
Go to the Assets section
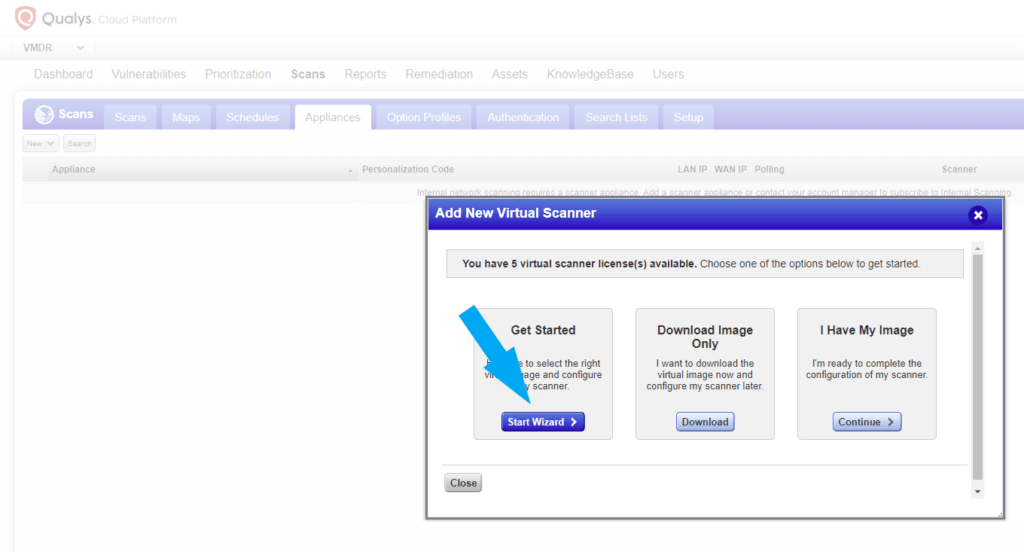click(509, 74)
